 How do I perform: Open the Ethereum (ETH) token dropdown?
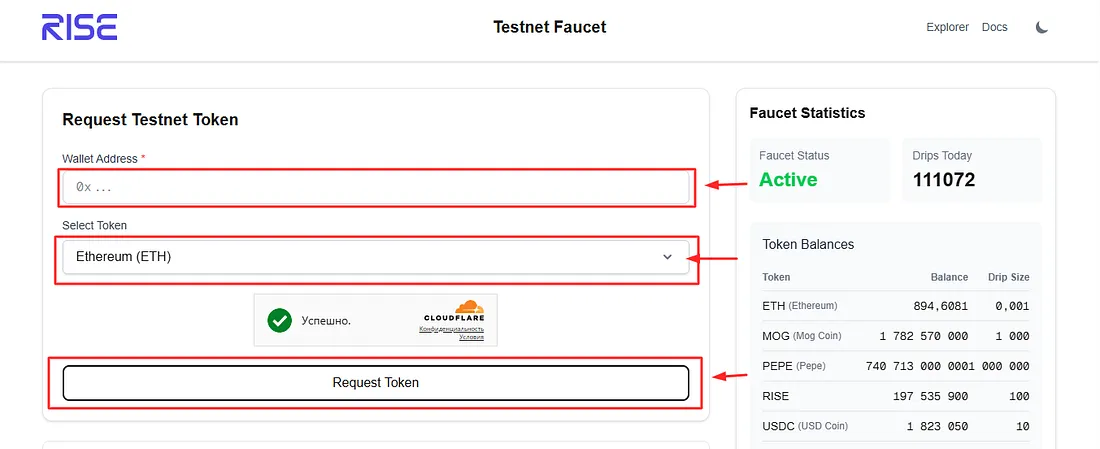click(376, 257)
